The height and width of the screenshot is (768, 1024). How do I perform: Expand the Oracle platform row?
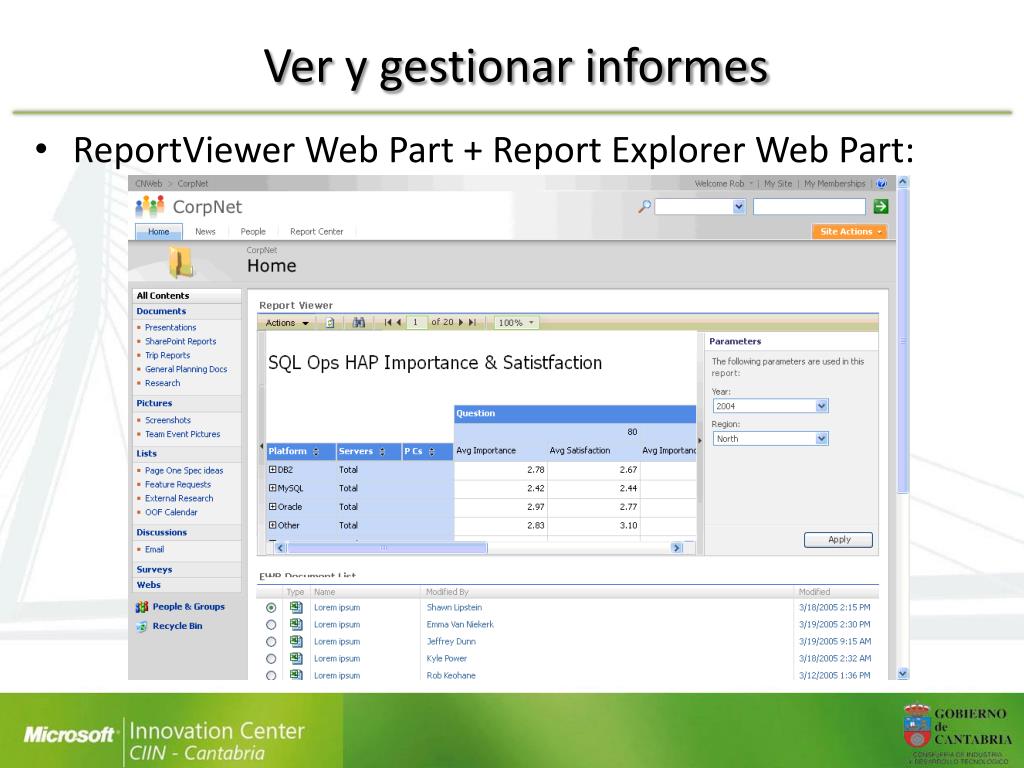pyautogui.click(x=272, y=506)
